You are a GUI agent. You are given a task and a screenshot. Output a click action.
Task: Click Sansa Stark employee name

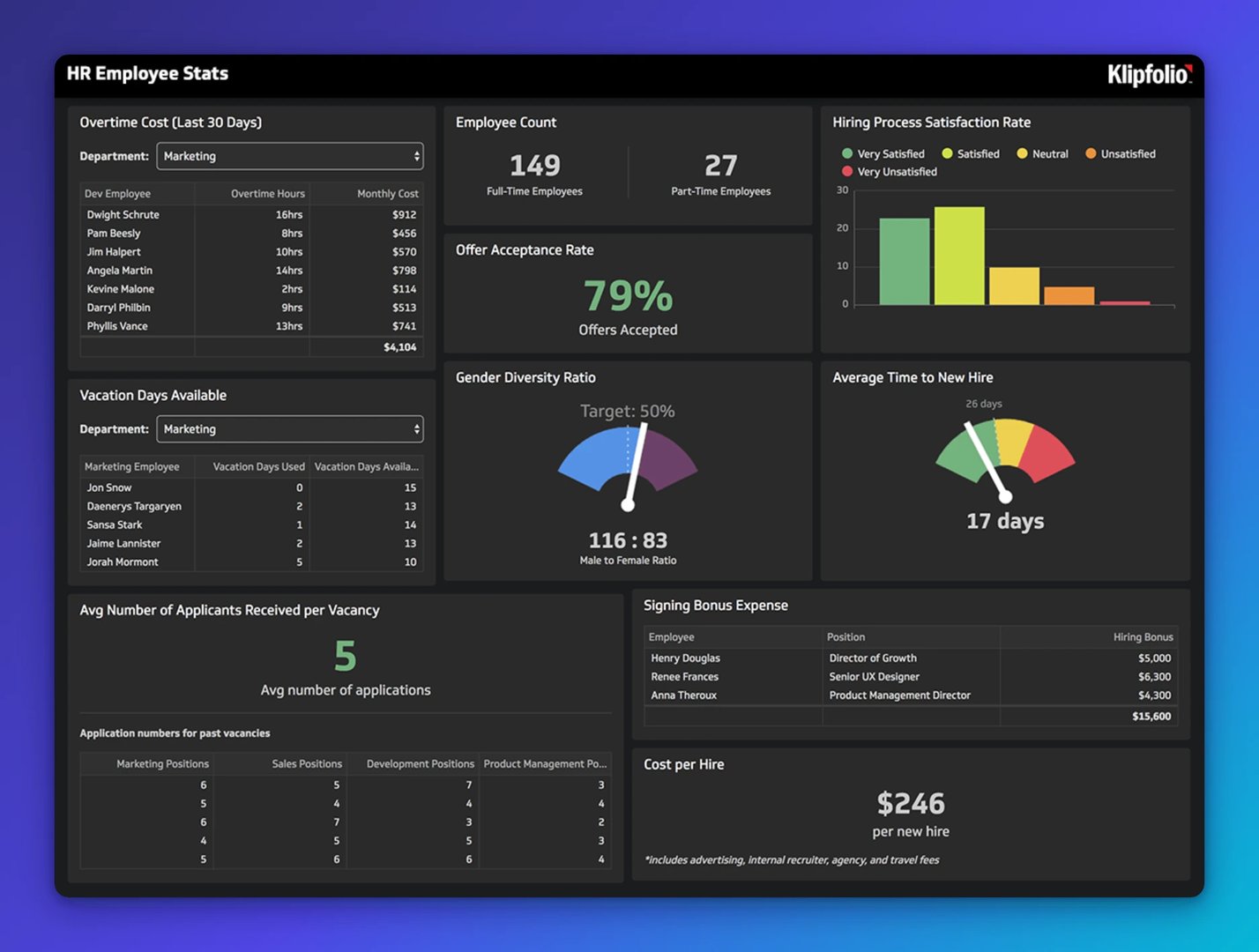pos(115,525)
